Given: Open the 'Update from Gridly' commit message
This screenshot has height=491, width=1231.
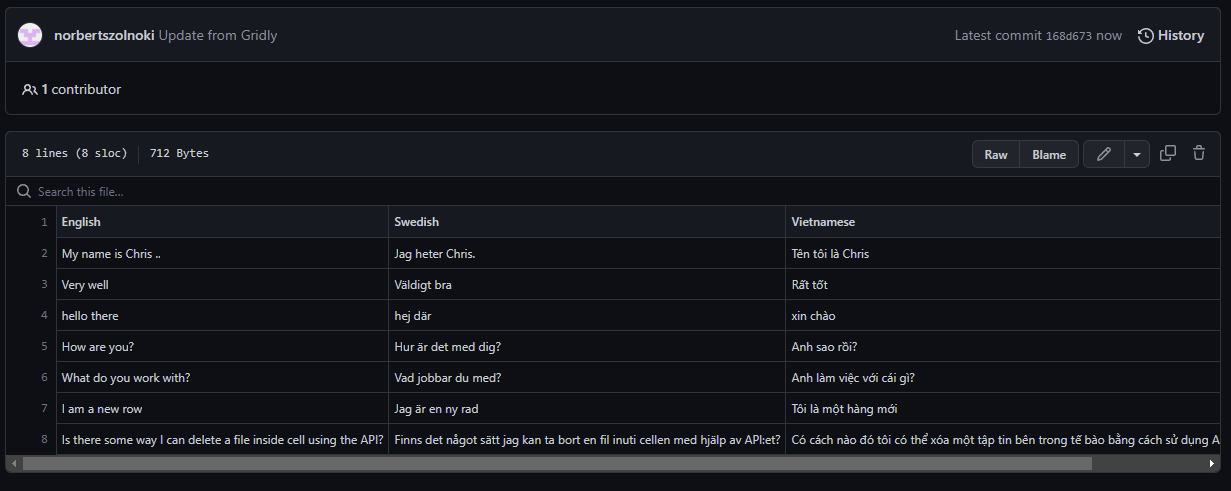Looking at the screenshot, I should coord(218,35).
